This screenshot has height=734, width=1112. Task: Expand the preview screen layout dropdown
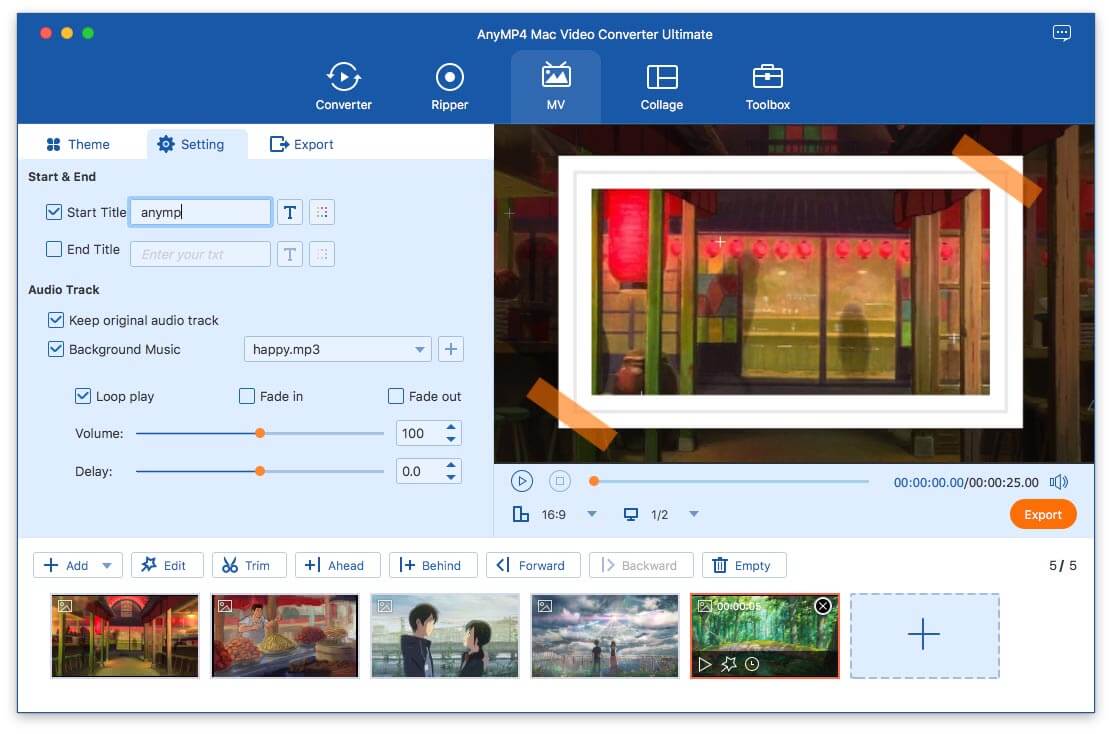click(693, 514)
